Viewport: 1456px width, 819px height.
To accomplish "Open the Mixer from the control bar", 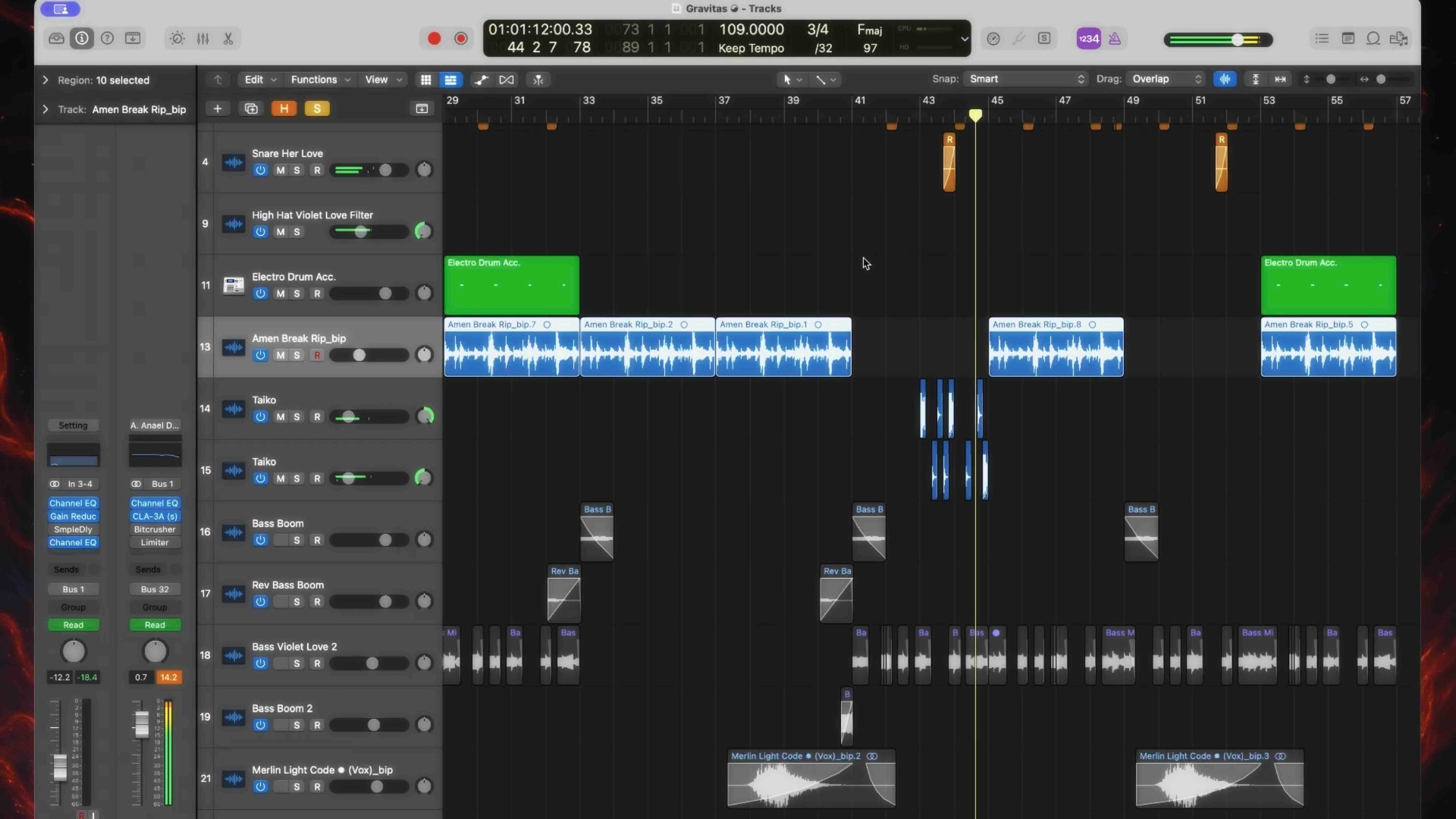I will (x=202, y=39).
